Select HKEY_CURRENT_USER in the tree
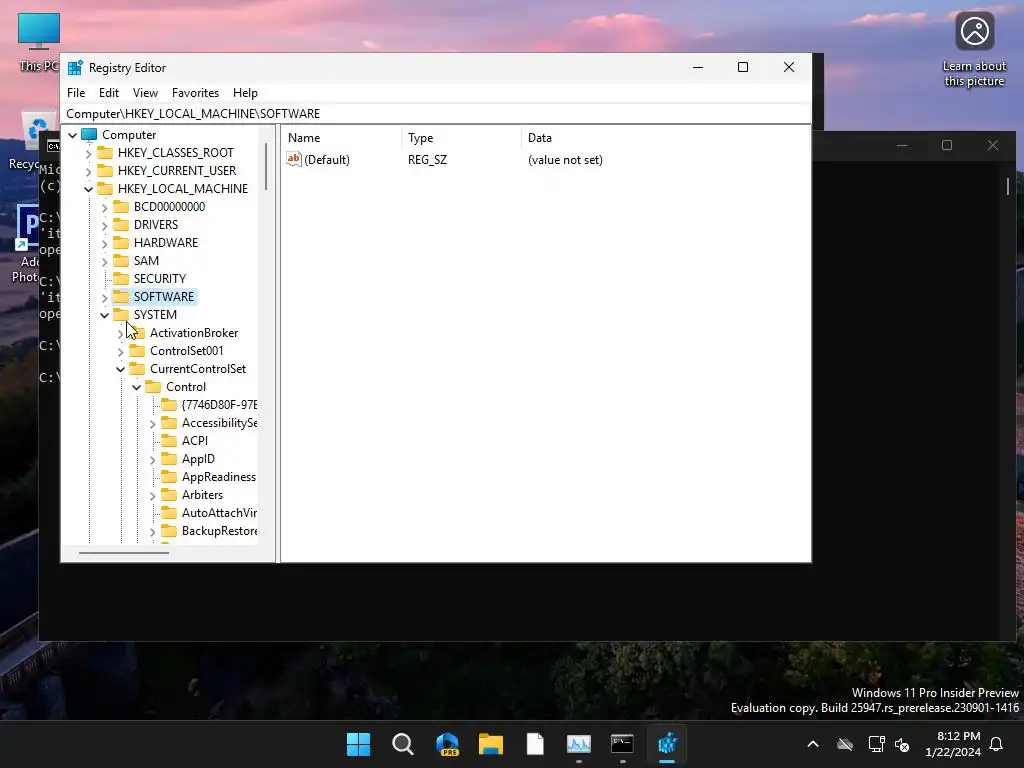1024x768 pixels. pos(177,170)
